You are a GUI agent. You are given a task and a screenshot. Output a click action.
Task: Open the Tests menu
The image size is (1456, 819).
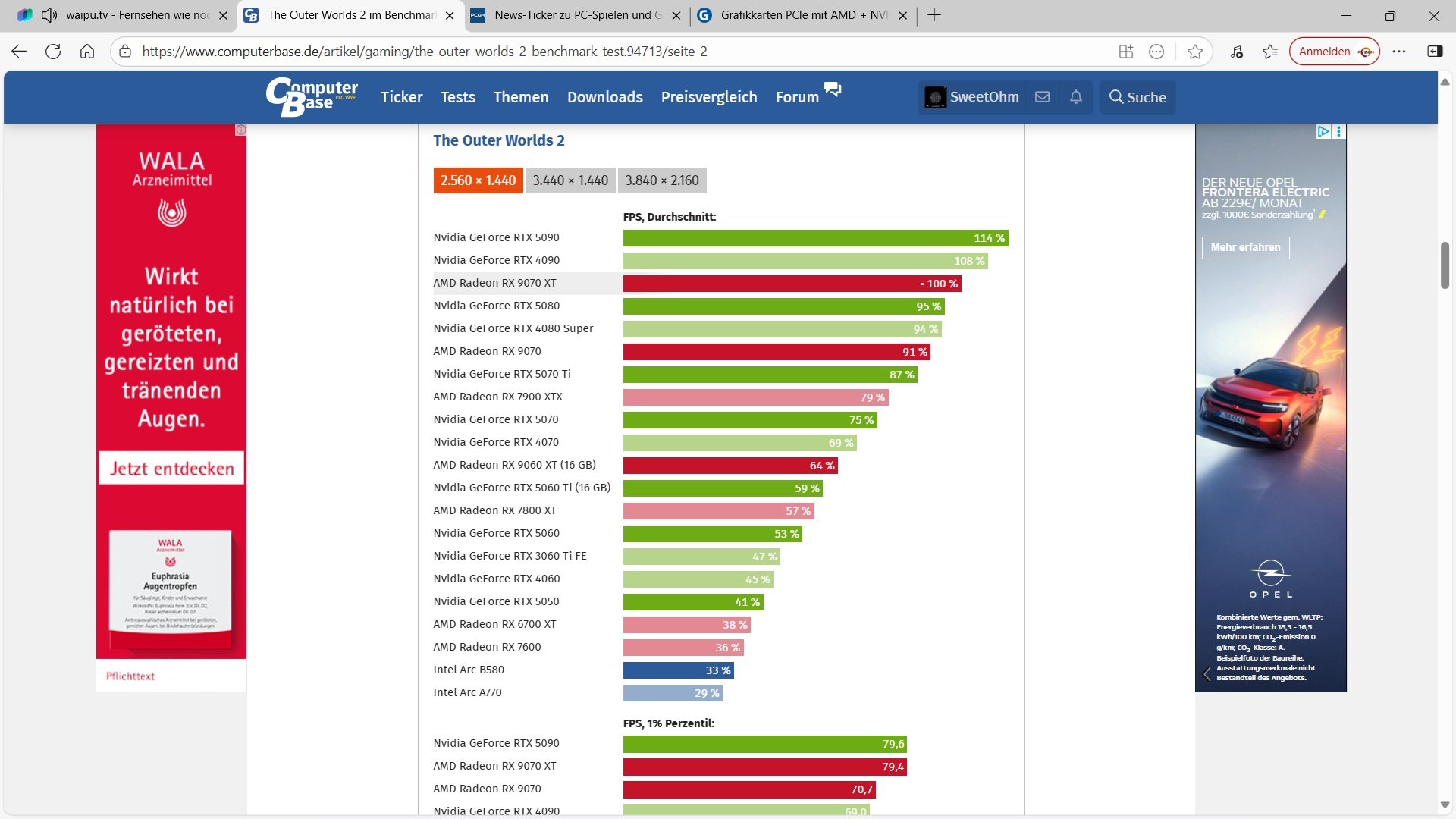458,97
